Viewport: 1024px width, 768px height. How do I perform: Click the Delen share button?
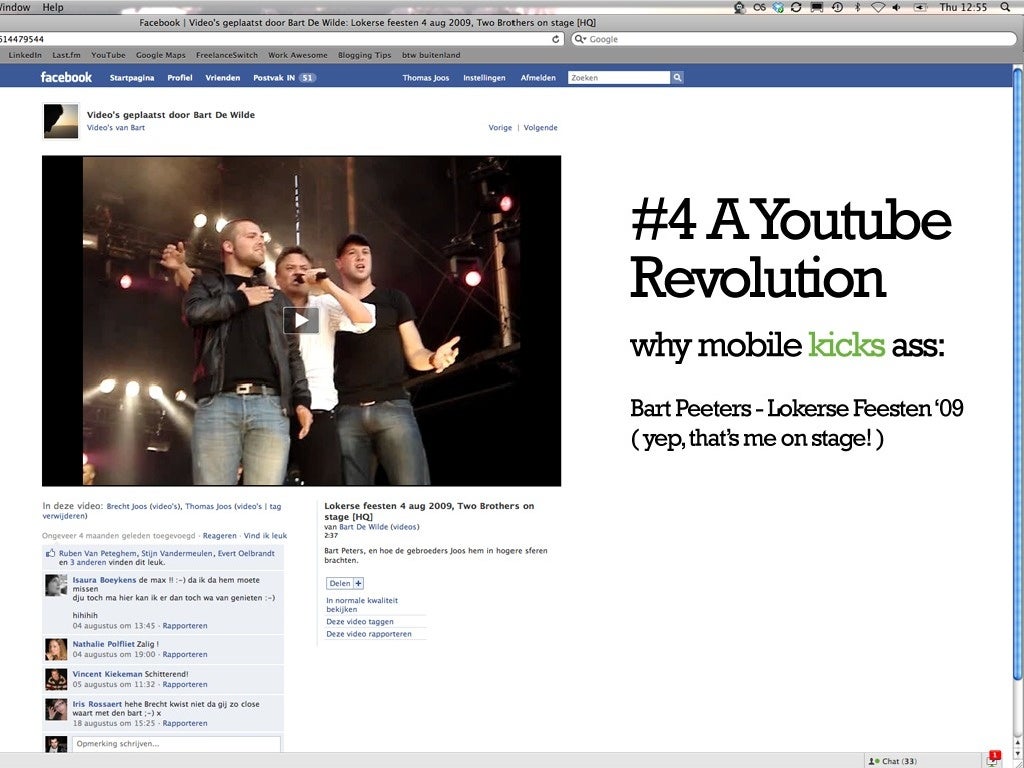point(340,583)
